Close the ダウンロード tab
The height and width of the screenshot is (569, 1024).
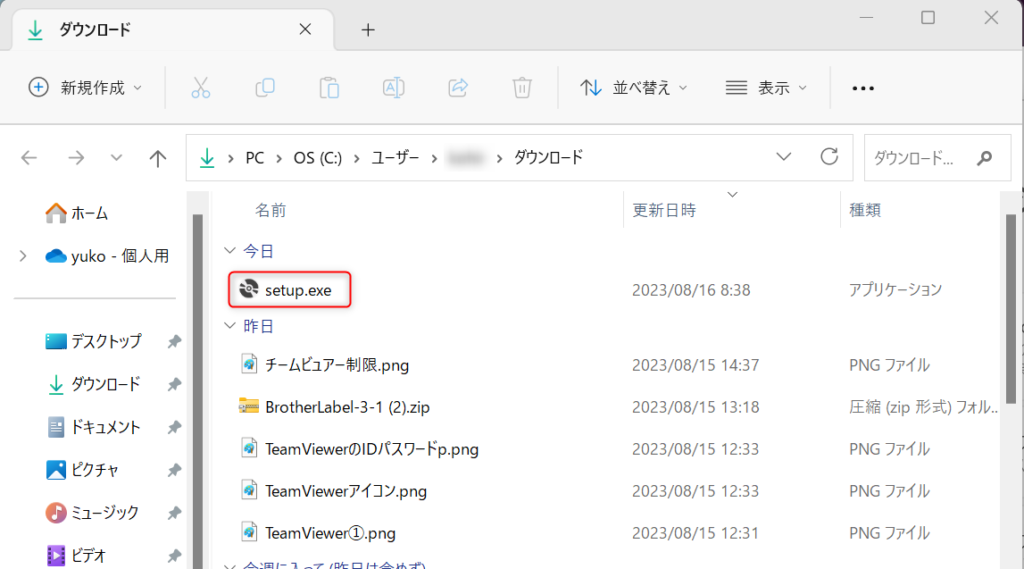coord(305,29)
